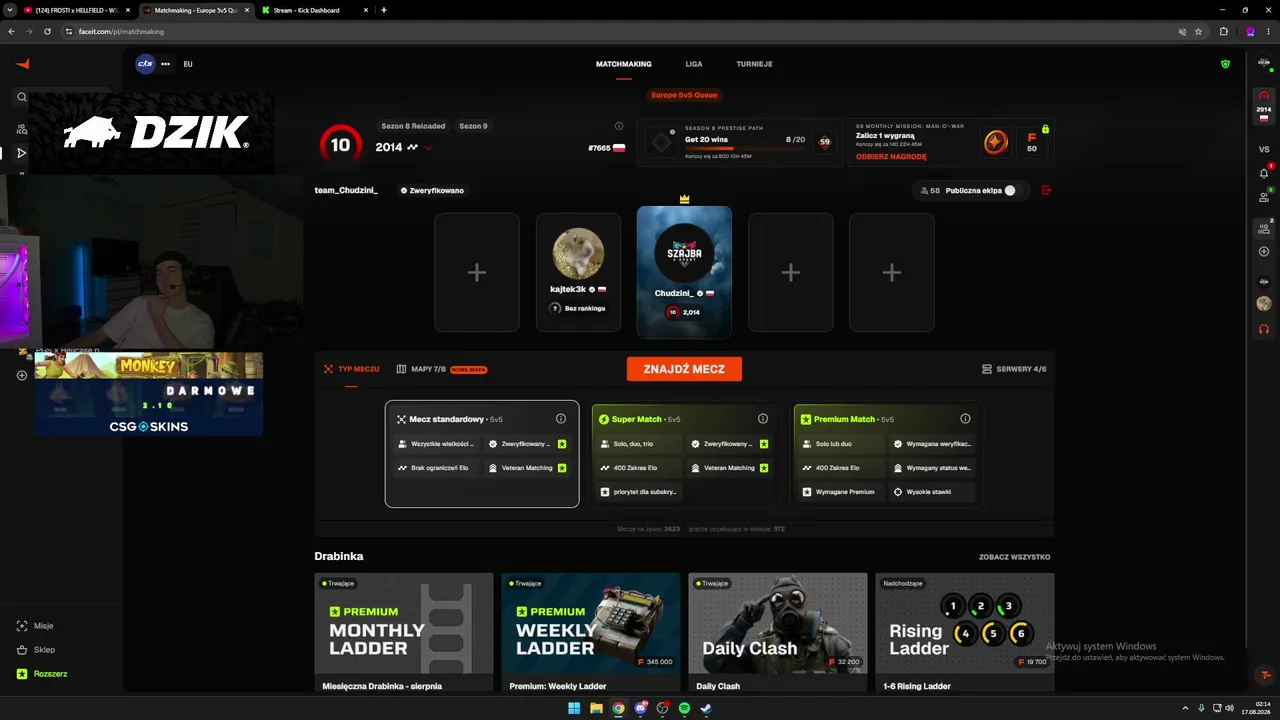Open the Premium Weekly Ladder card
Image resolution: width=1280 pixels, height=720 pixels.
coord(591,632)
